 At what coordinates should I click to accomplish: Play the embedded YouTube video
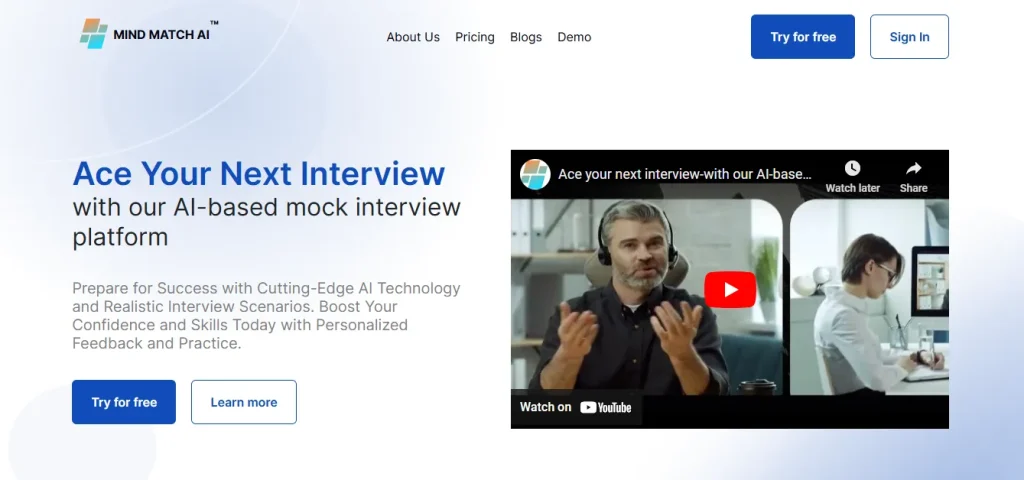point(729,289)
